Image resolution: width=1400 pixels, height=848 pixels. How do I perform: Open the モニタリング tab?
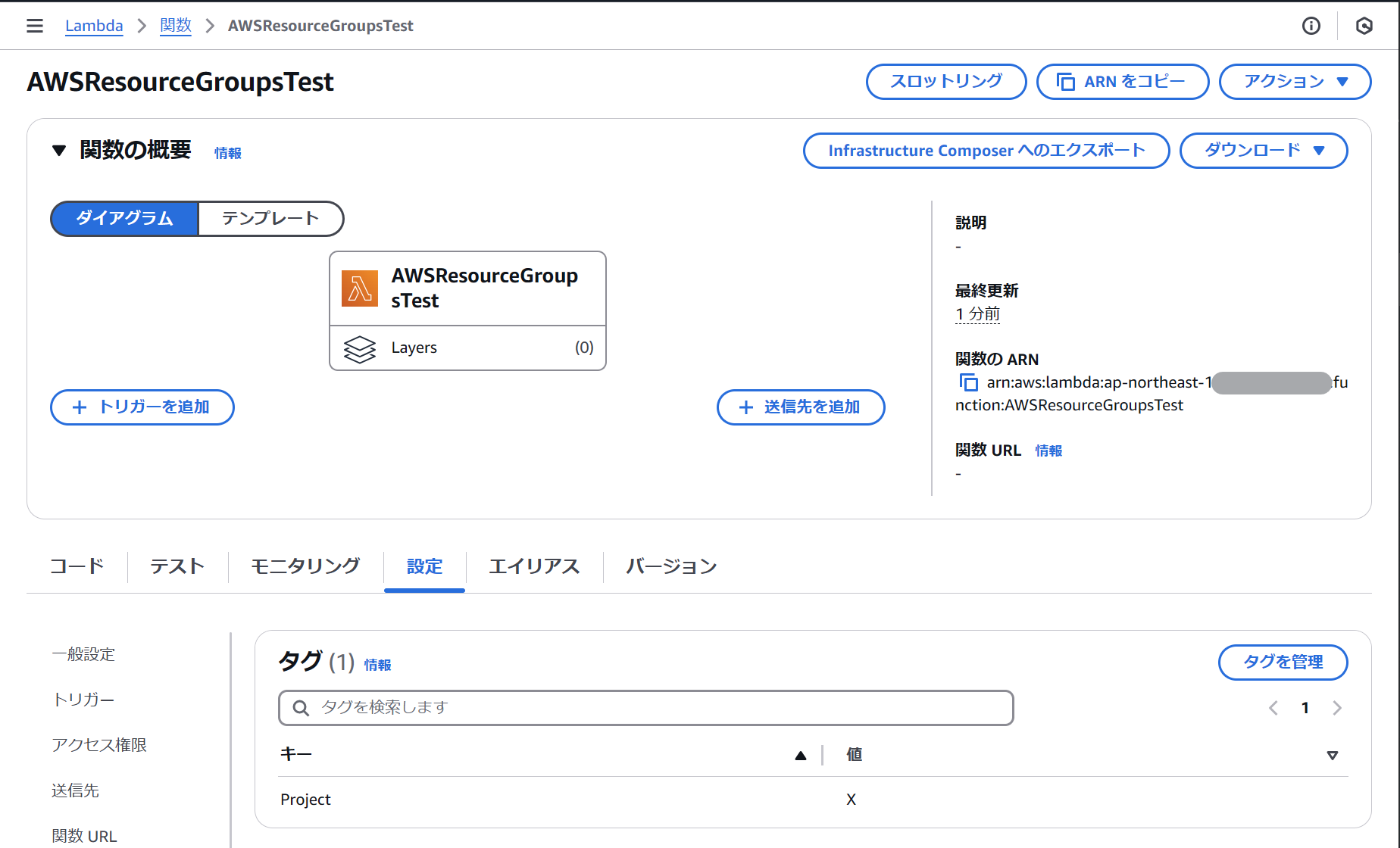(305, 566)
